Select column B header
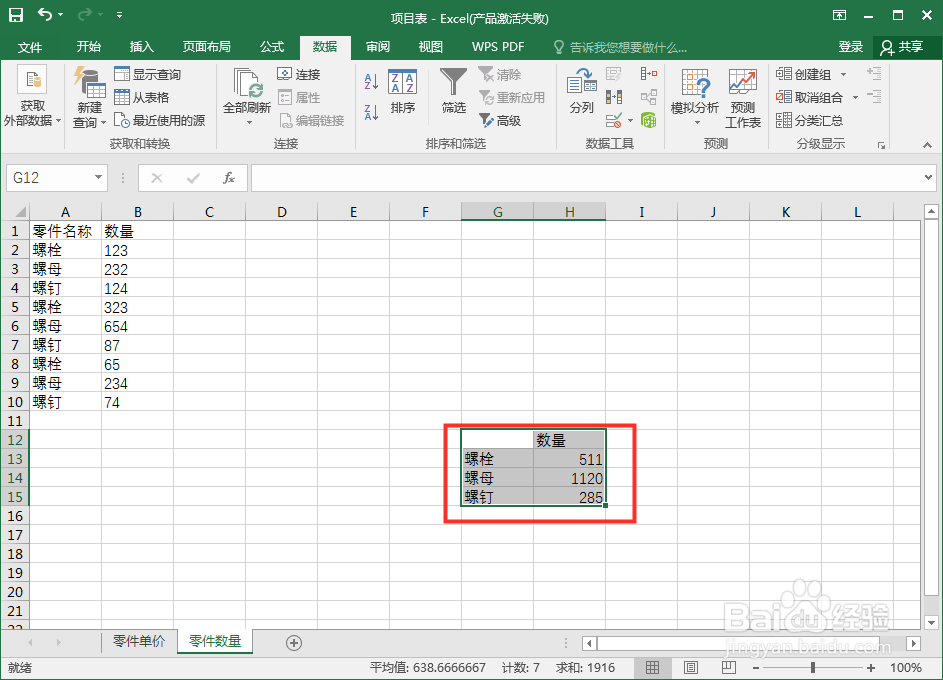 [x=138, y=212]
